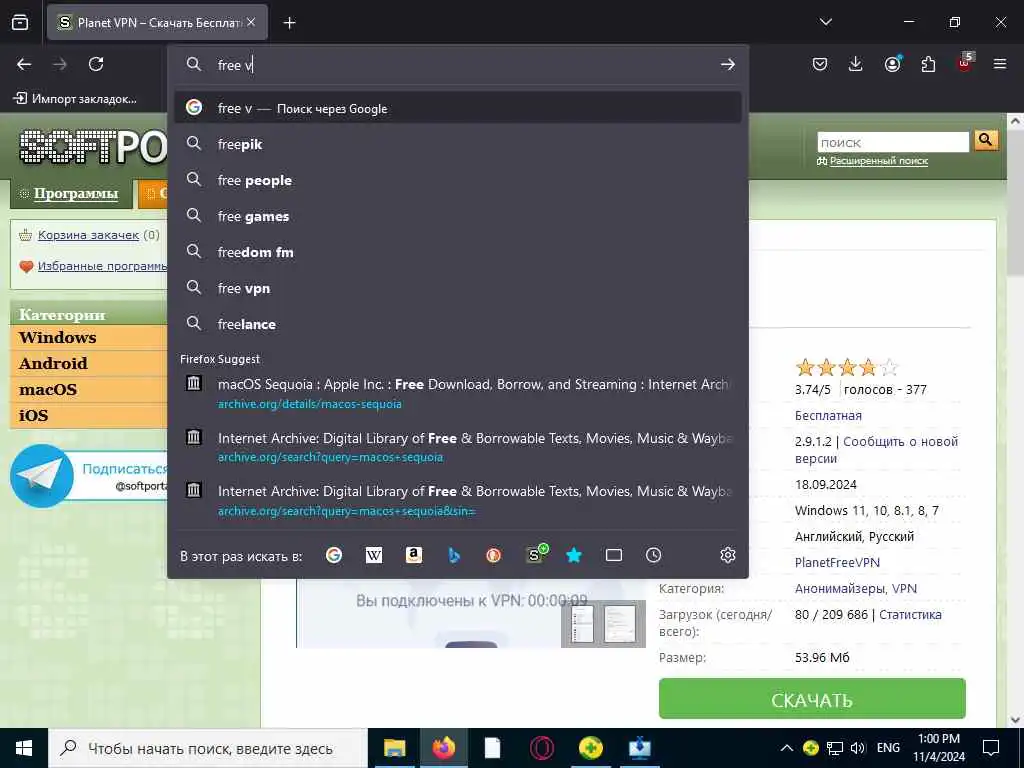Open the archive.org/search?query=macos+sequoia suggestion
The height and width of the screenshot is (768, 1024).
(x=458, y=447)
